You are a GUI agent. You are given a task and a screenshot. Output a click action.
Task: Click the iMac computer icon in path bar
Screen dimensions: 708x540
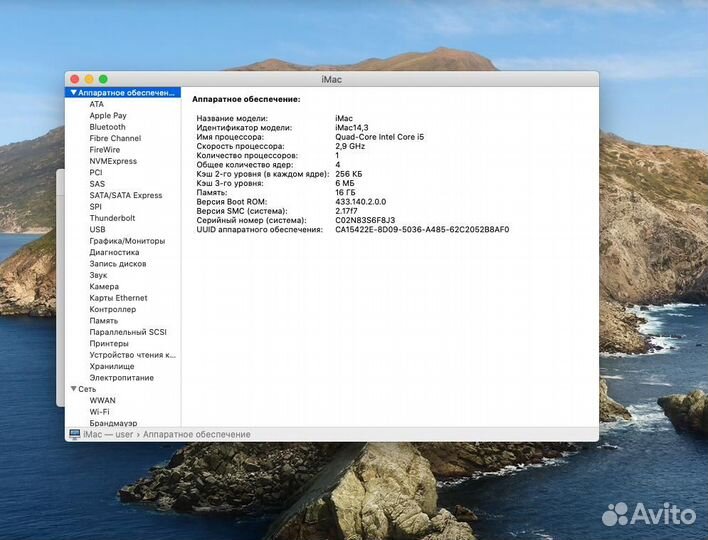tap(75, 434)
